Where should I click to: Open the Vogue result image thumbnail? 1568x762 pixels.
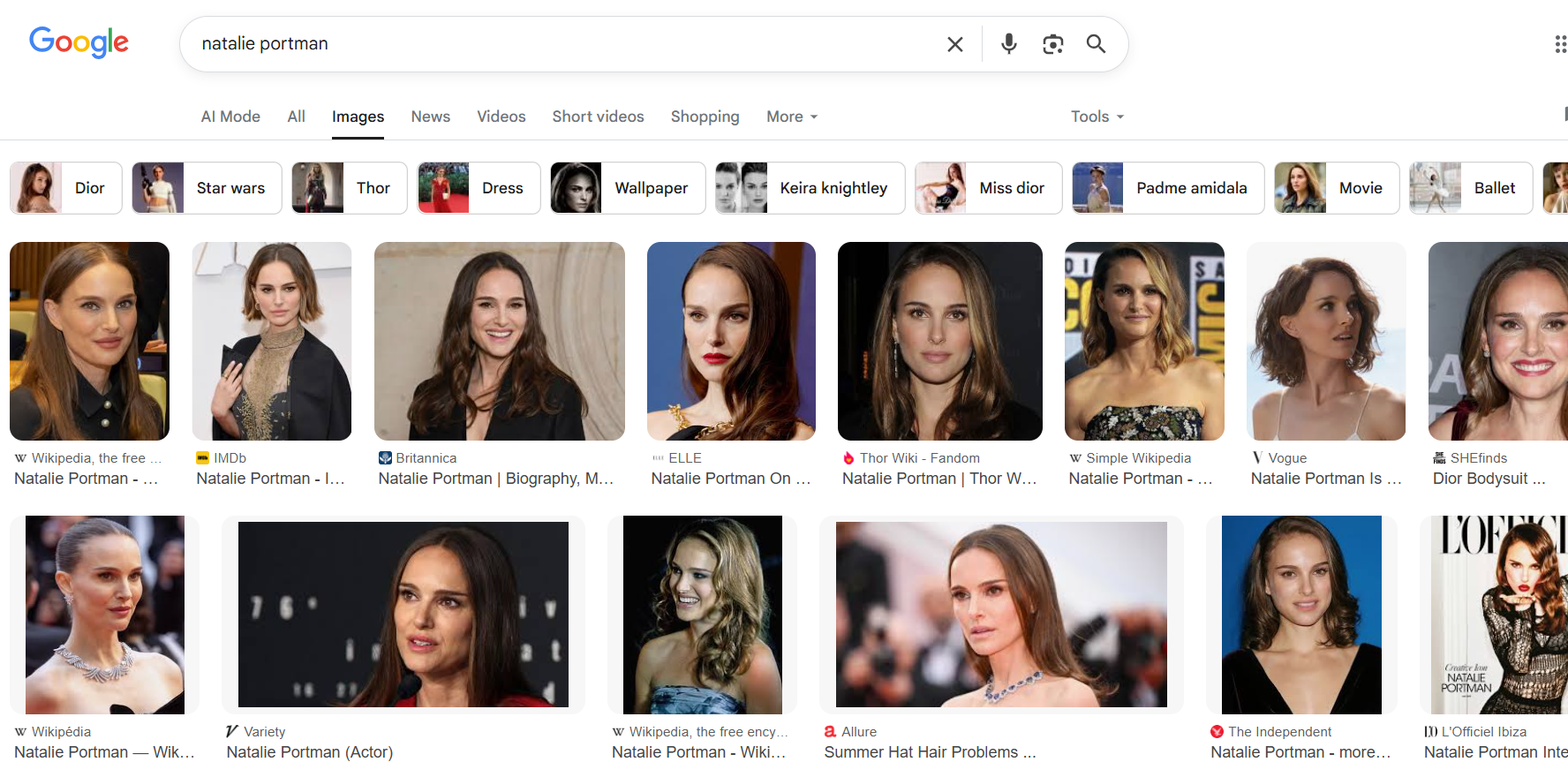tap(1326, 341)
